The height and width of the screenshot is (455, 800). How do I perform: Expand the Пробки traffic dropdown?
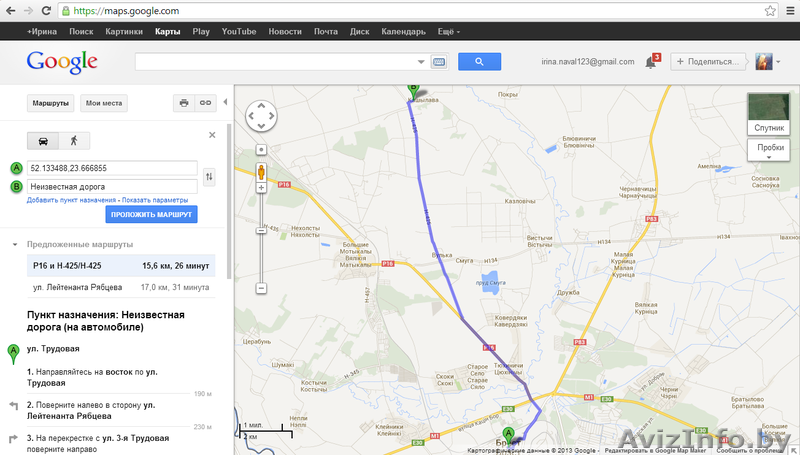tap(770, 150)
